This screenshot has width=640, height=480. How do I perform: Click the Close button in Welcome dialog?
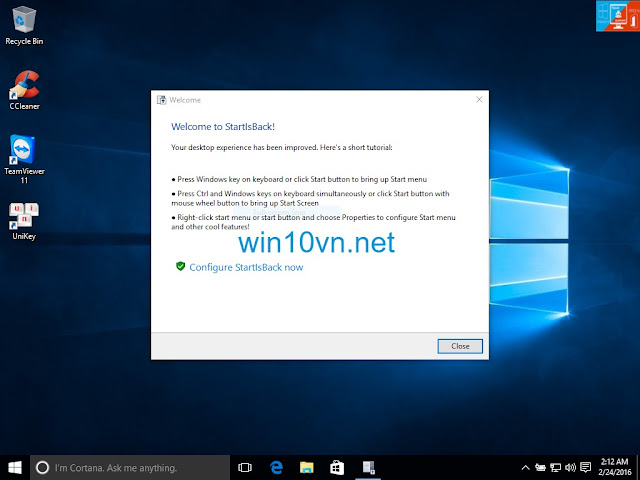coord(460,346)
